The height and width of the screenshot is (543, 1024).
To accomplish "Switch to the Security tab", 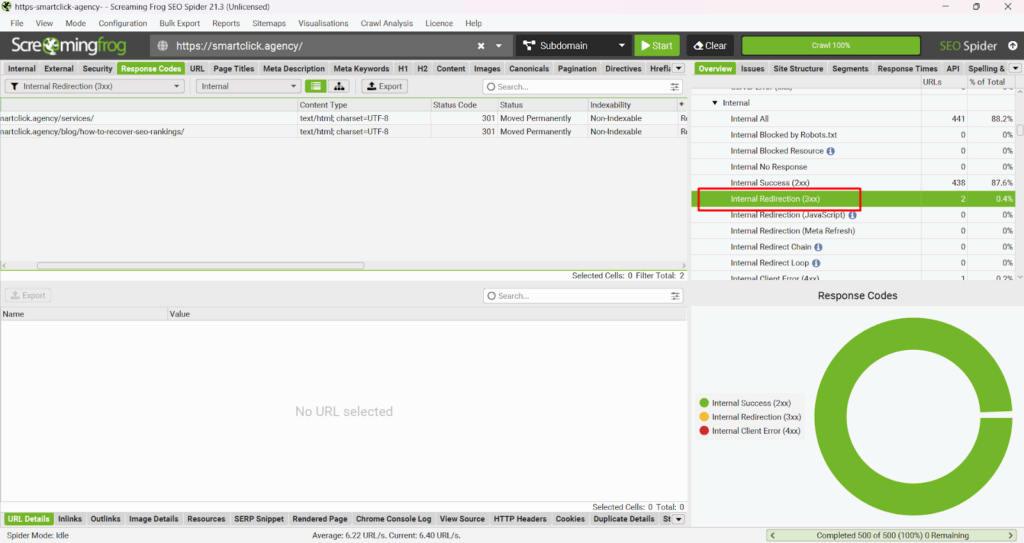I will pyautogui.click(x=97, y=69).
